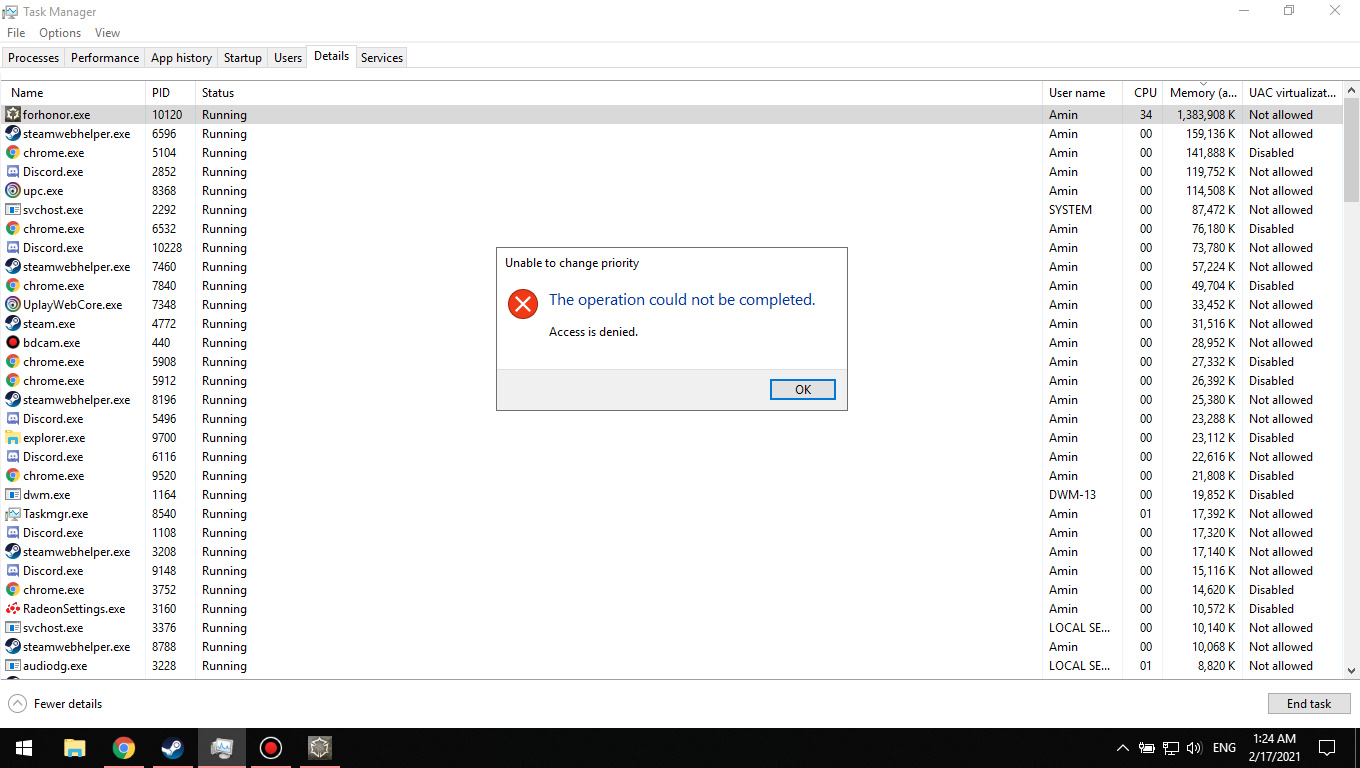The height and width of the screenshot is (768, 1360).
Task: Click the red error icon in dialog
Action: (522, 304)
